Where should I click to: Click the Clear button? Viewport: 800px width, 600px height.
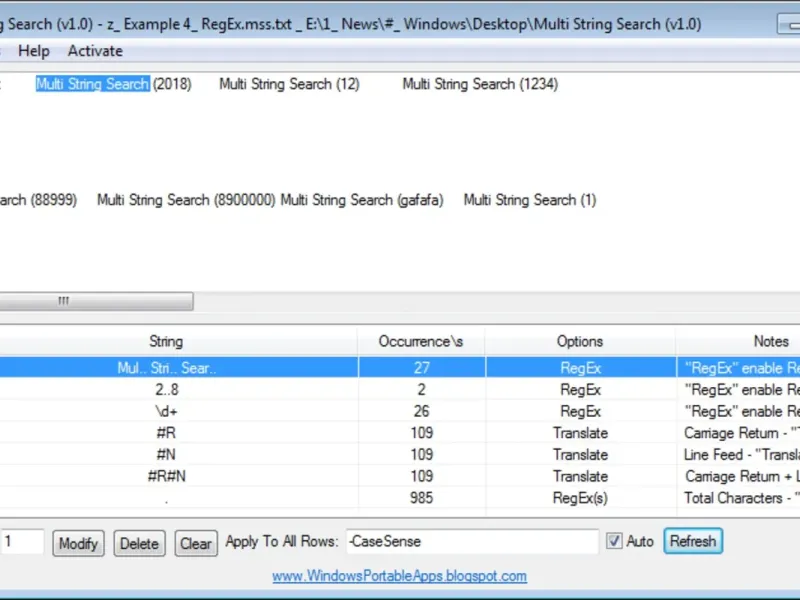tap(196, 543)
